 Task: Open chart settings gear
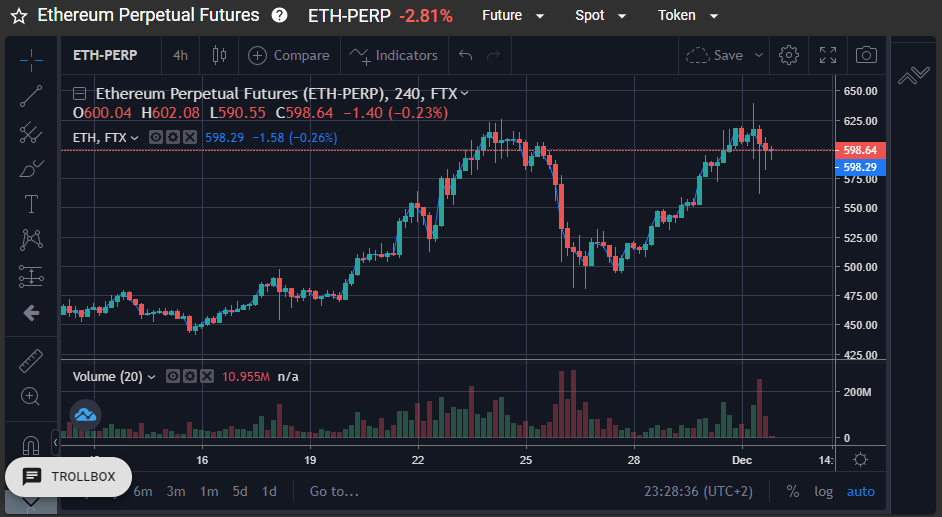789,55
